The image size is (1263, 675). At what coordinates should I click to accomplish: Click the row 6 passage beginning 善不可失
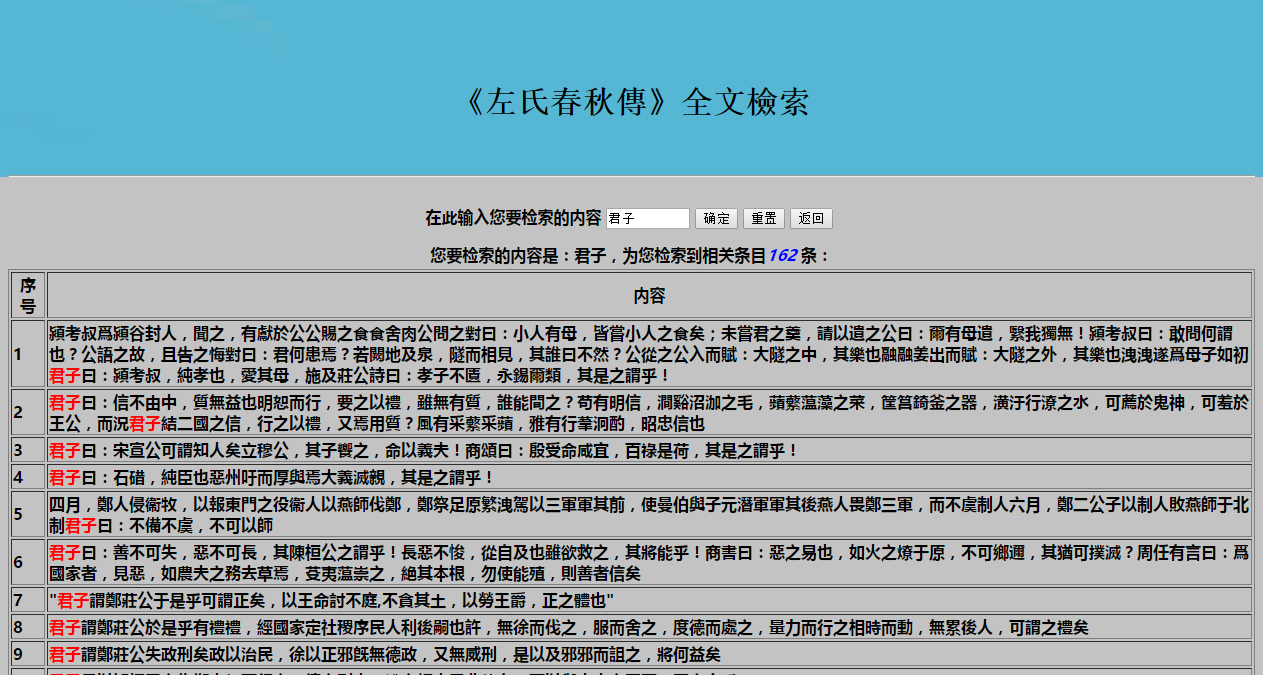click(x=649, y=562)
